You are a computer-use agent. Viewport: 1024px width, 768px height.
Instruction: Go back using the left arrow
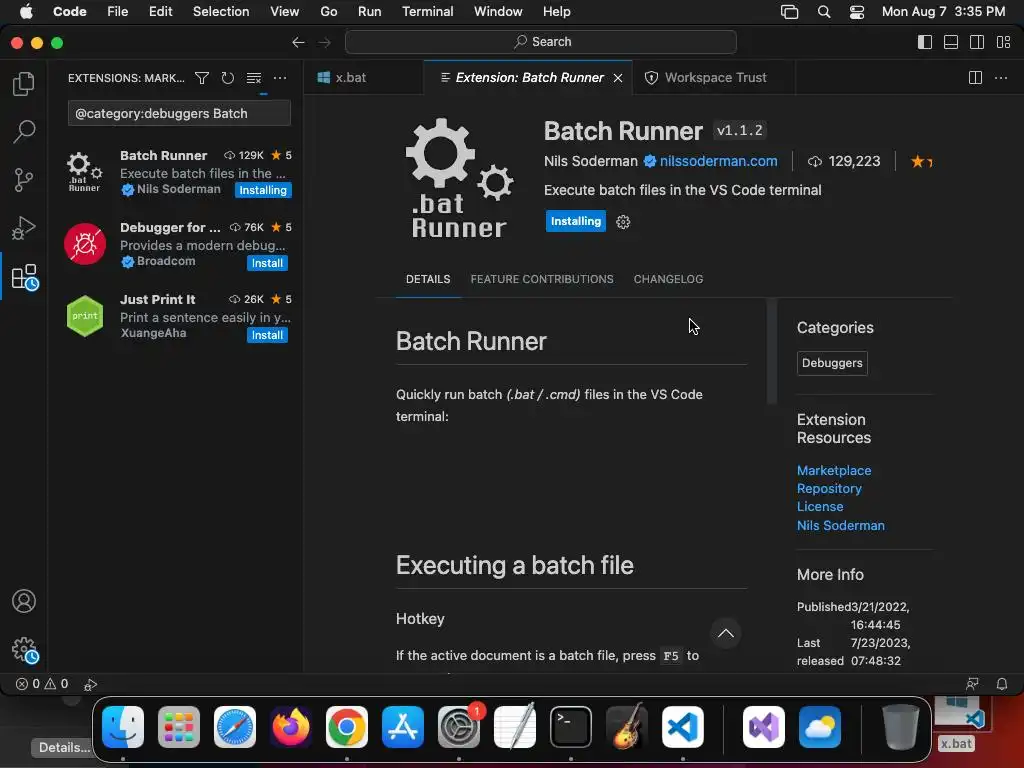click(298, 42)
